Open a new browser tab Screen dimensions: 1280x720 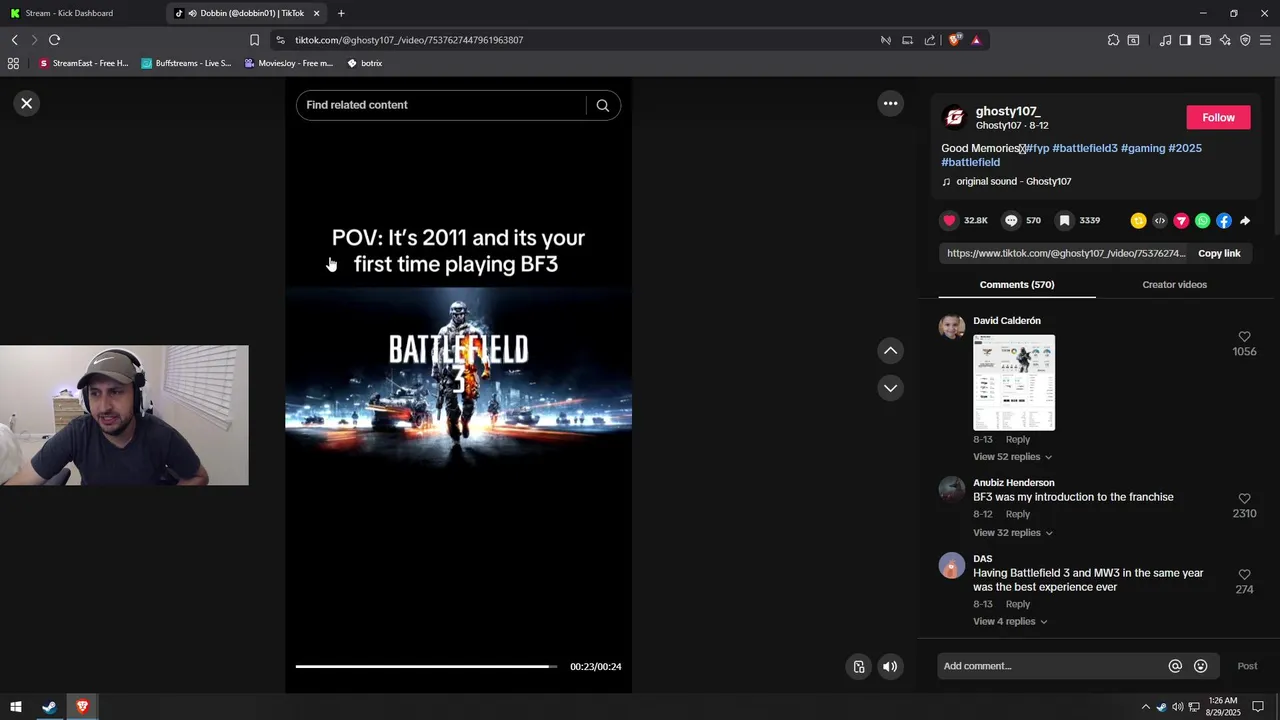(x=341, y=13)
